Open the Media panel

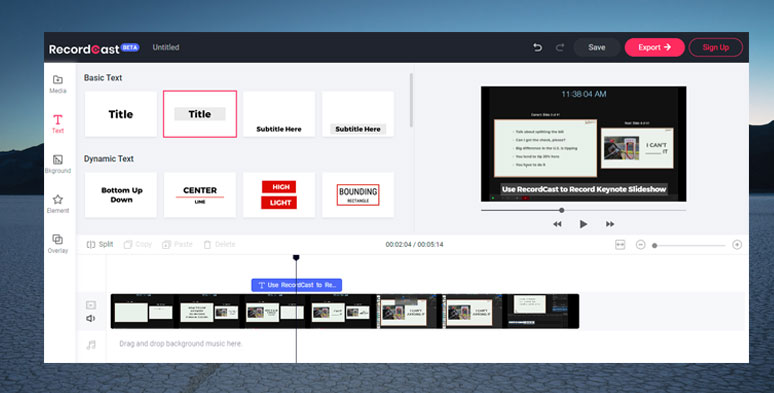[x=58, y=84]
